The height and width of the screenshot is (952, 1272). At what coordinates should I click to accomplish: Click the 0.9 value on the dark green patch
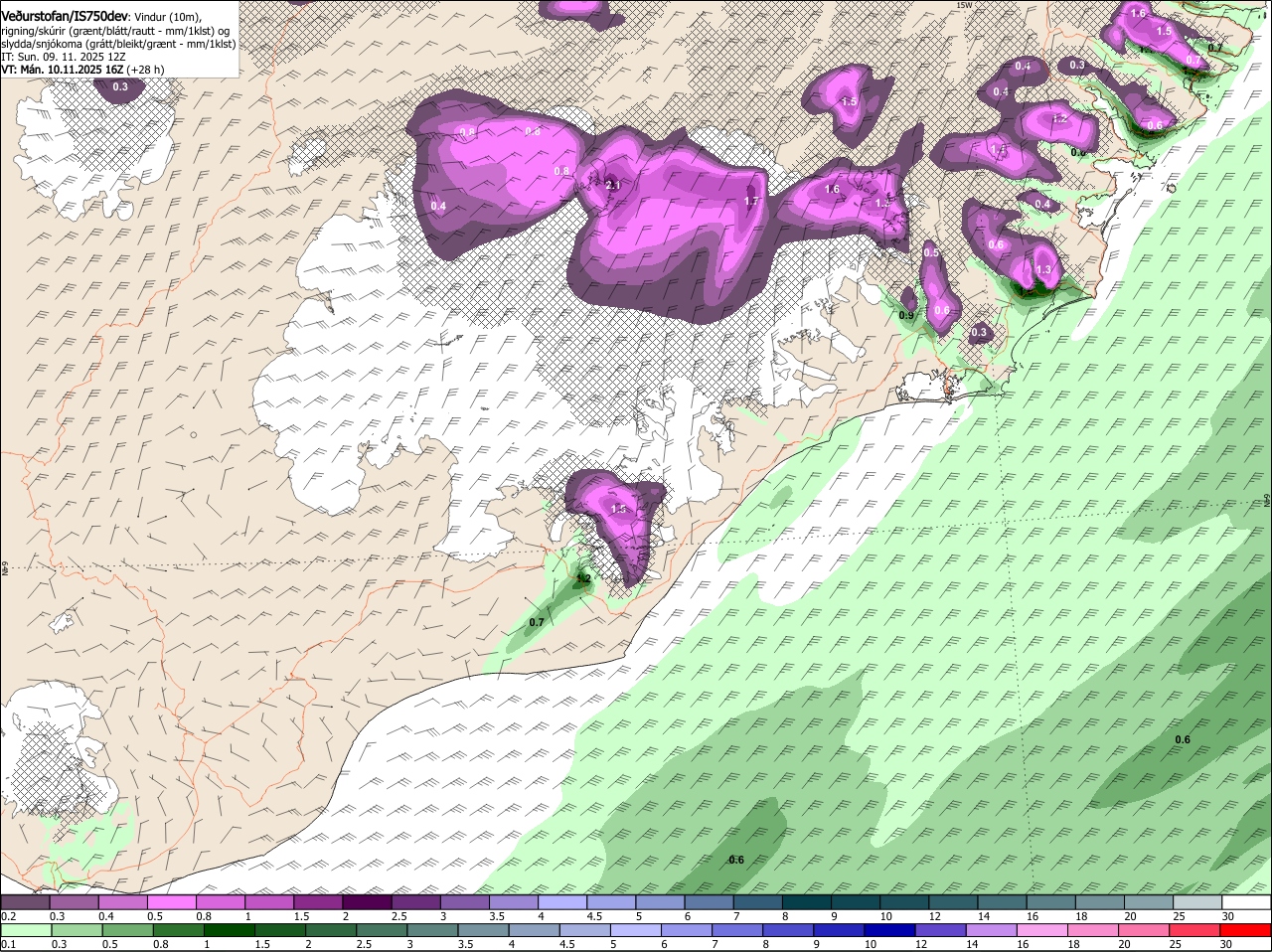click(906, 315)
